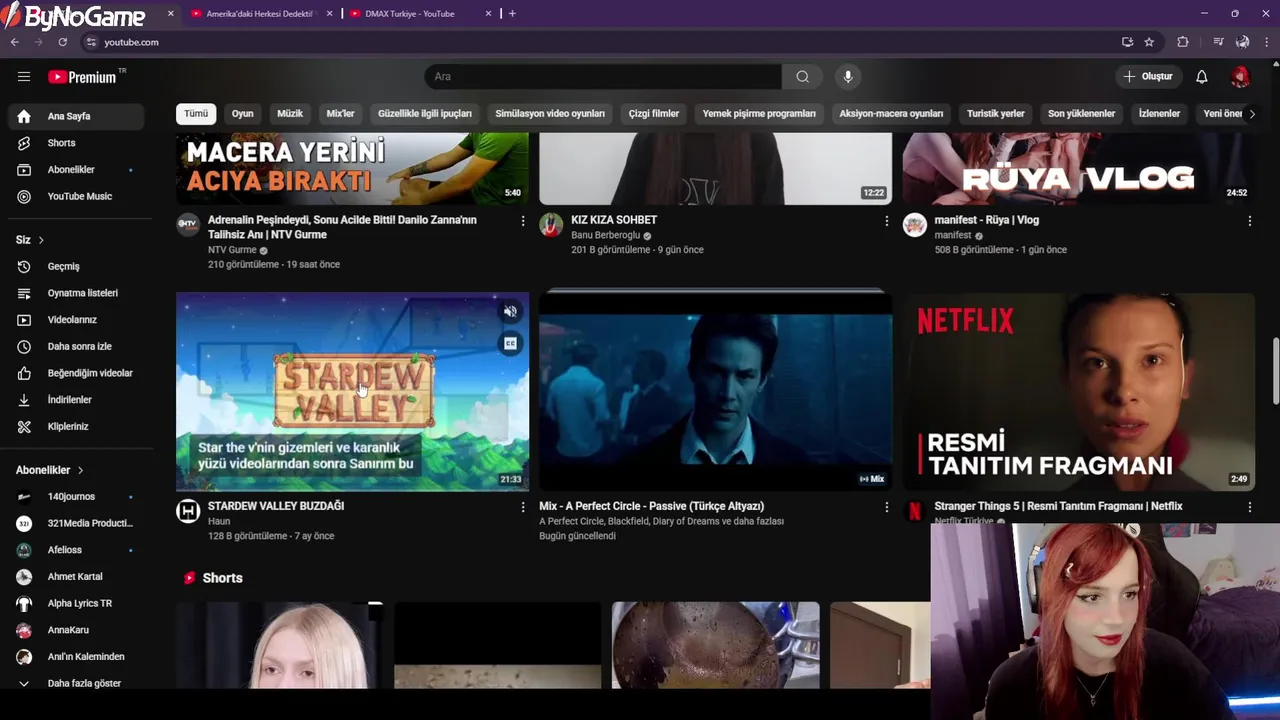
Task: Open the account avatar menu
Action: (x=1240, y=77)
